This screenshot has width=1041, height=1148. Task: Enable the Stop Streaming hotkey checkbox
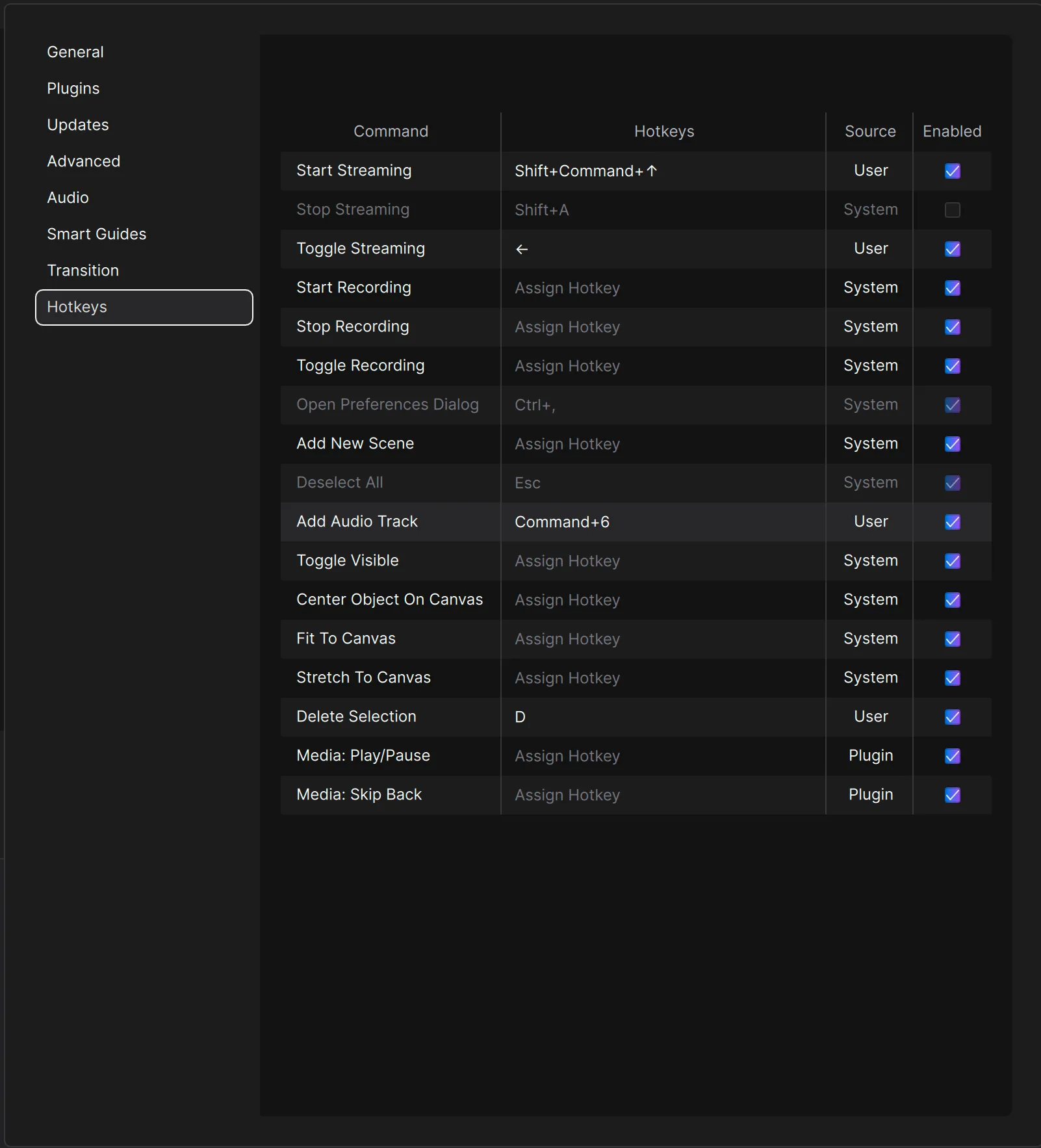(x=952, y=210)
